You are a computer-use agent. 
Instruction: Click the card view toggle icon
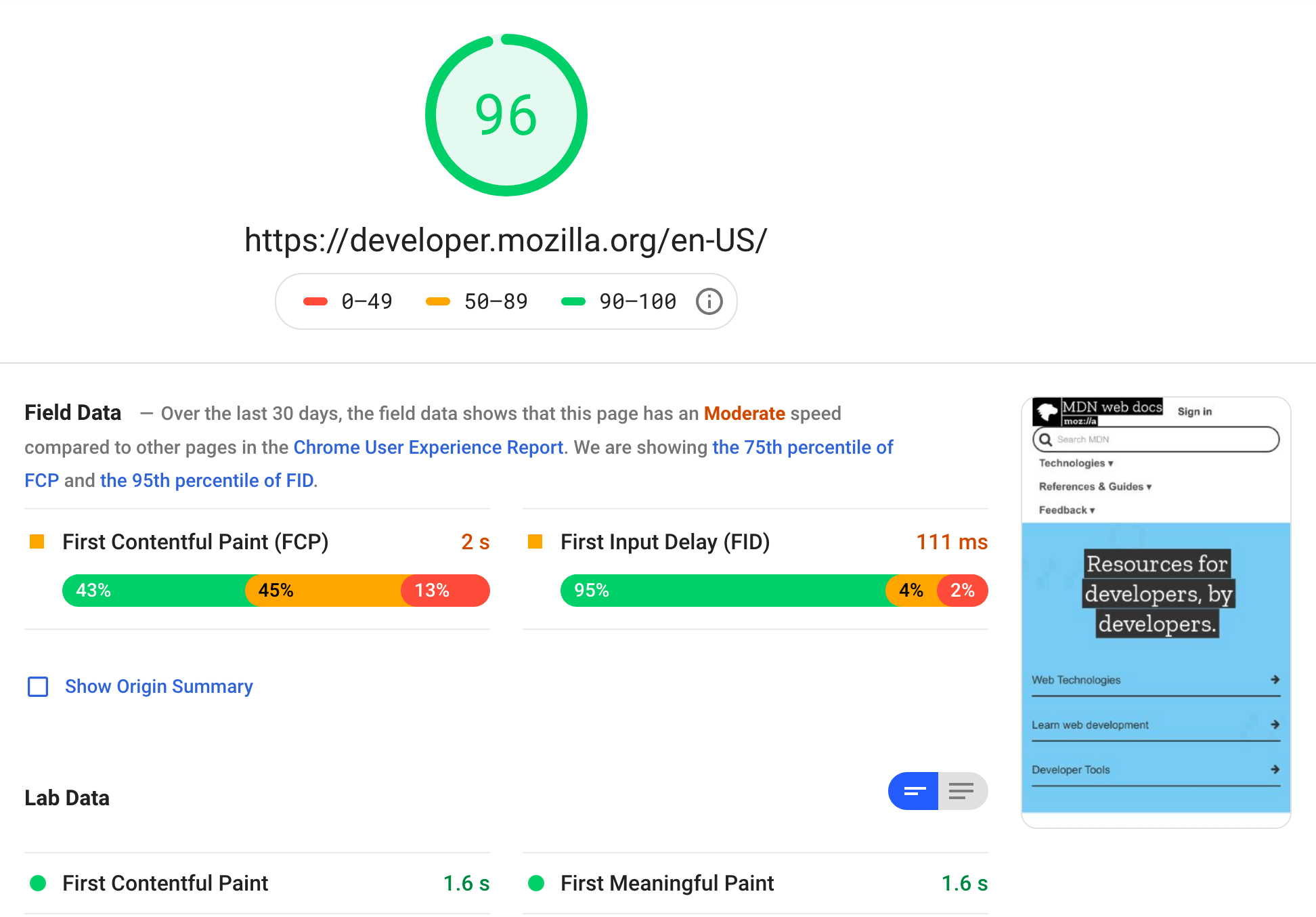coord(912,790)
